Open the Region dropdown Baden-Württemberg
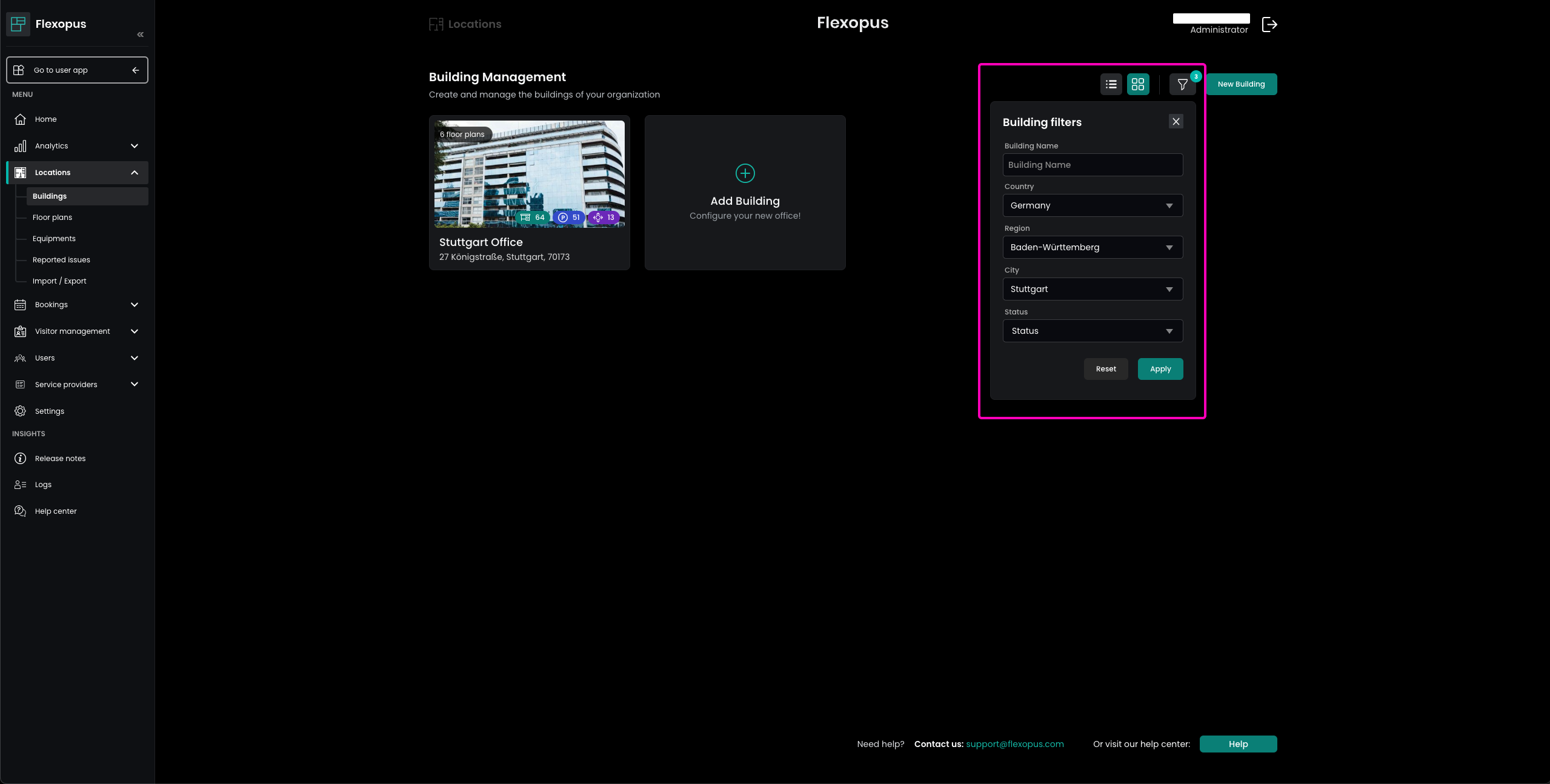1550x784 pixels. coord(1092,247)
